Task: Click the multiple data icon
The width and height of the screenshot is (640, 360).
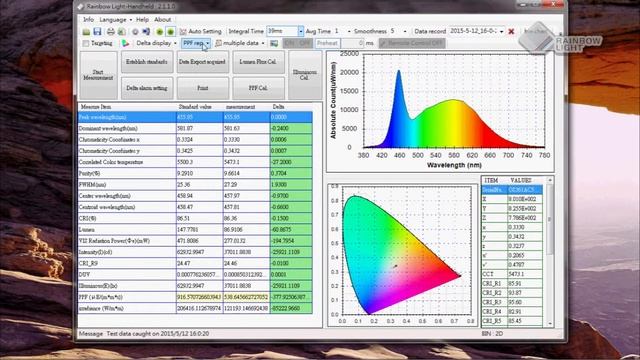Action: coord(219,43)
